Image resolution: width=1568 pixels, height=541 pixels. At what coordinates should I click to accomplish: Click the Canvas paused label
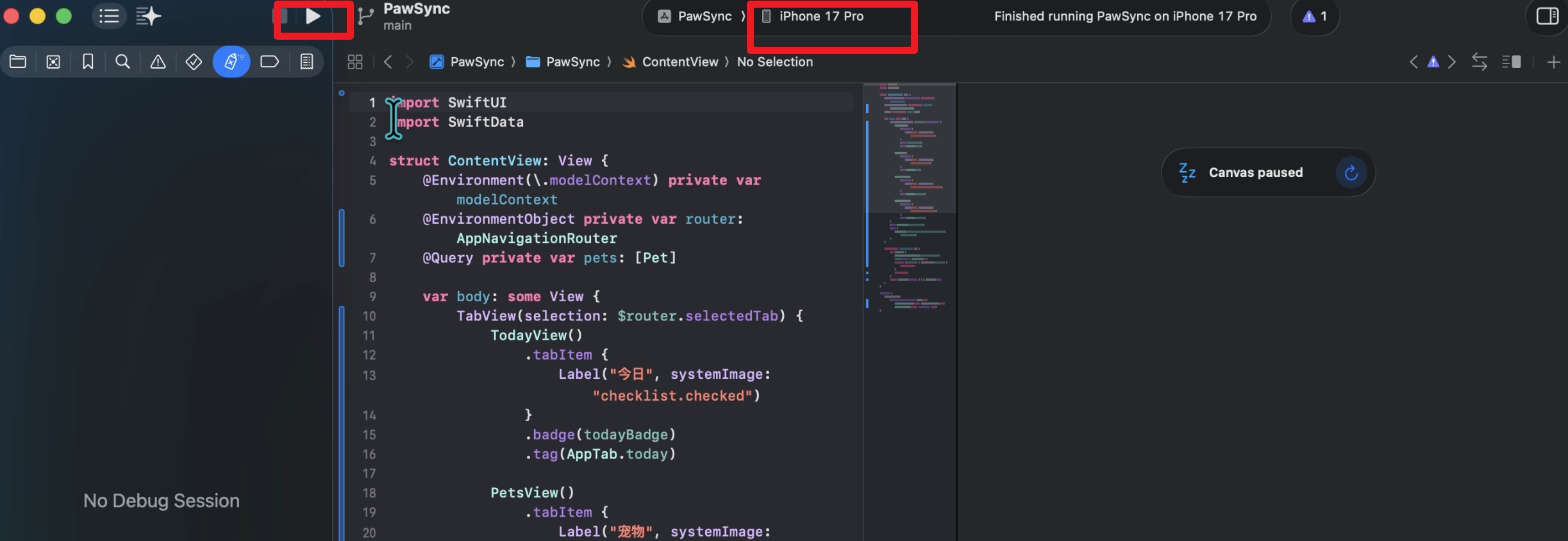point(1255,172)
